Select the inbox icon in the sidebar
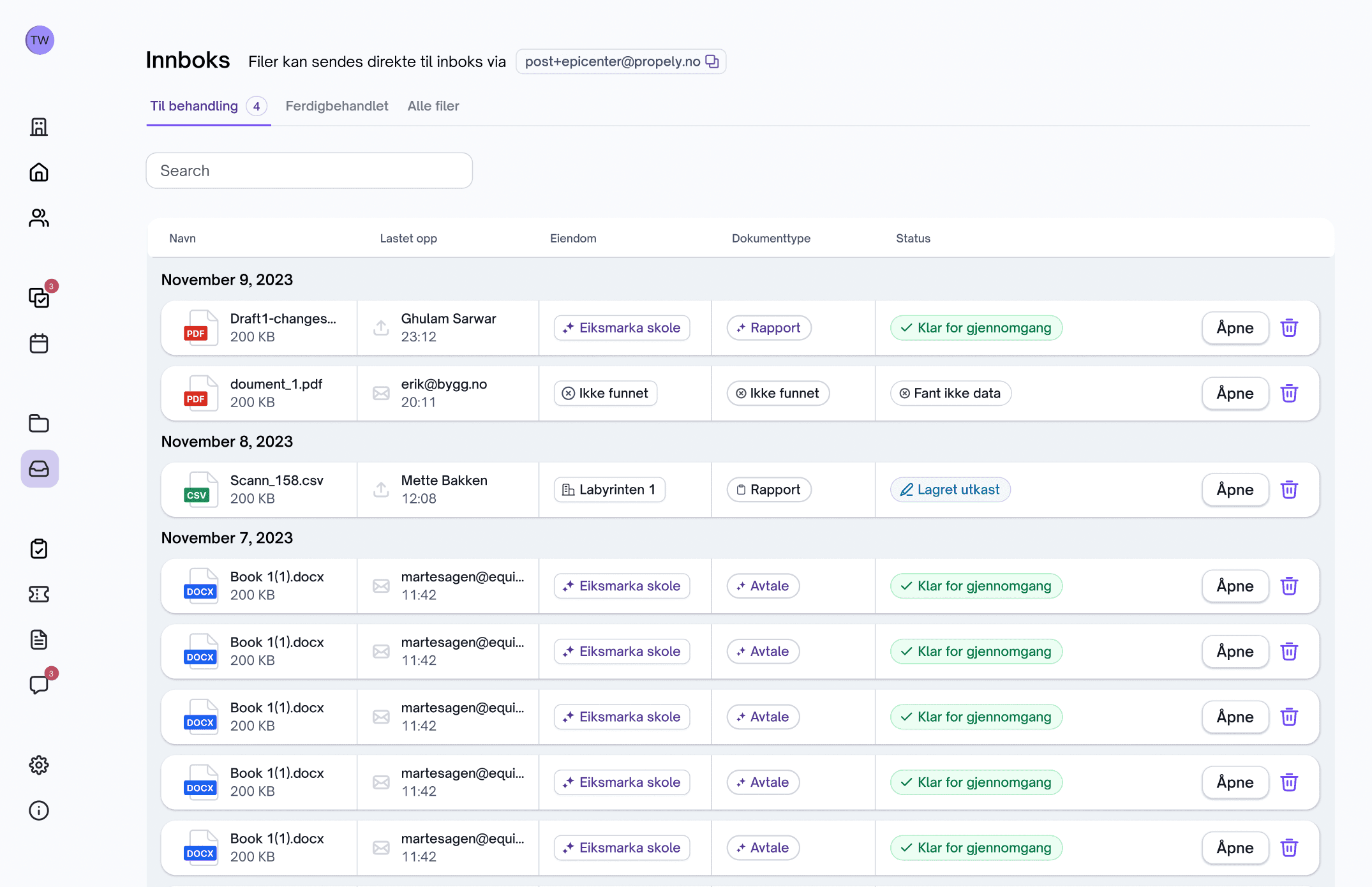The width and height of the screenshot is (1372, 887). pyautogui.click(x=39, y=469)
